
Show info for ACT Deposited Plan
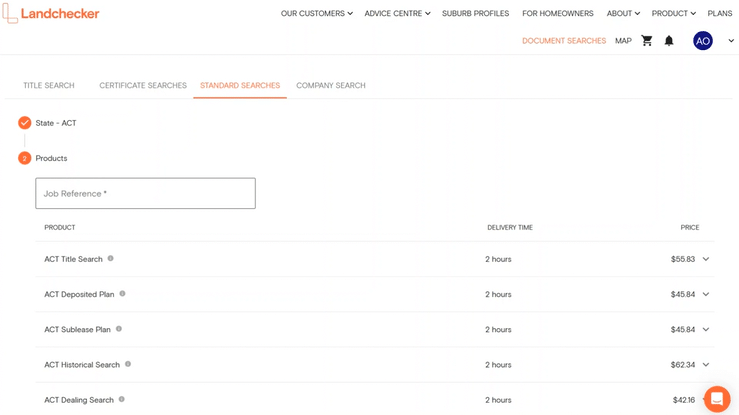pos(122,293)
